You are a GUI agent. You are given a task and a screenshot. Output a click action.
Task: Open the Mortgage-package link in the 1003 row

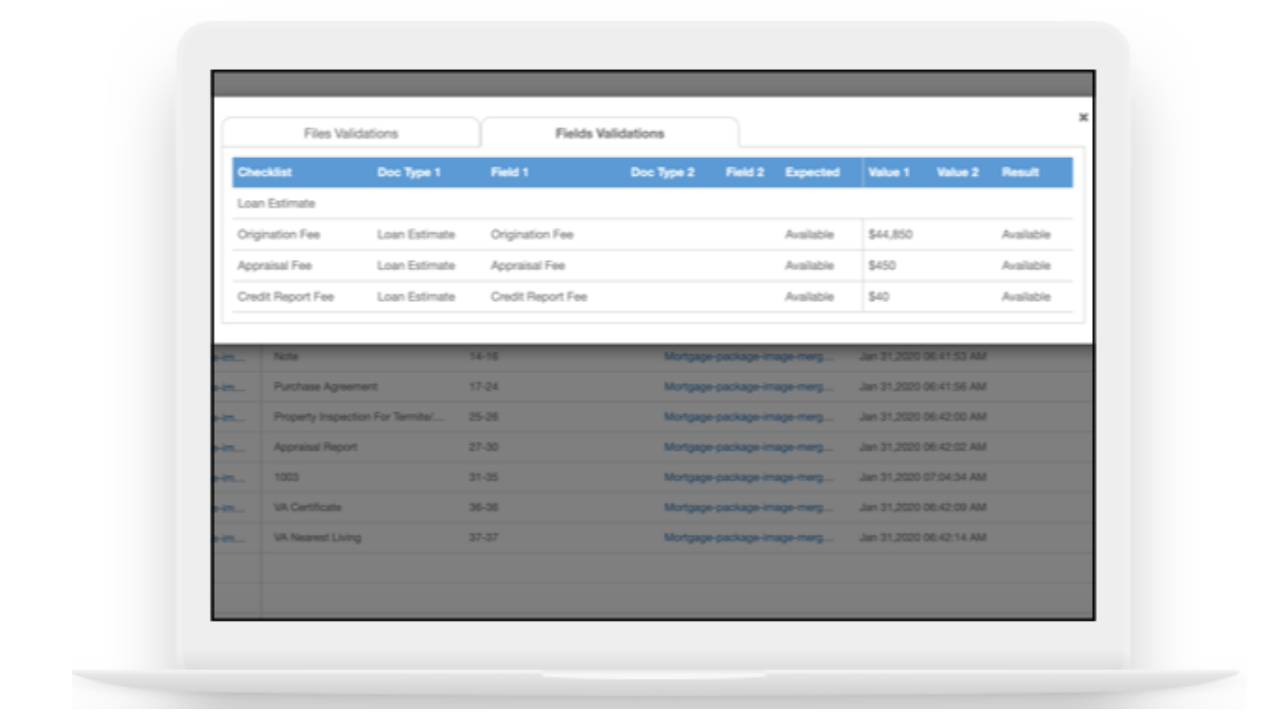(748, 477)
